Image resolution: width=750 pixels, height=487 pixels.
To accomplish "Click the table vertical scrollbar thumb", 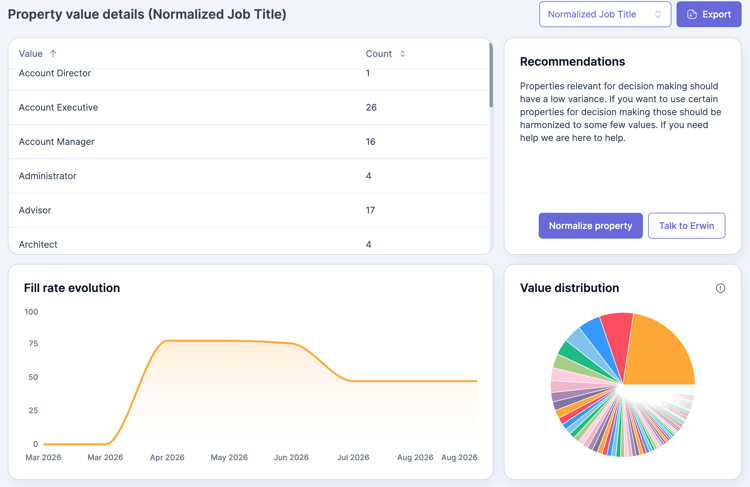I will (491, 75).
